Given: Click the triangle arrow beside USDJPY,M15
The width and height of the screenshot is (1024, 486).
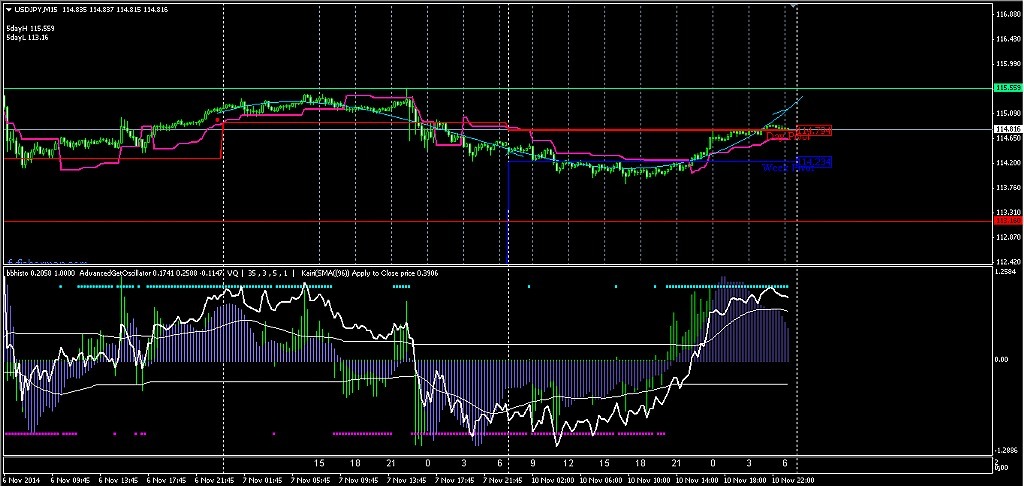Looking at the screenshot, I should pyautogui.click(x=8, y=9).
